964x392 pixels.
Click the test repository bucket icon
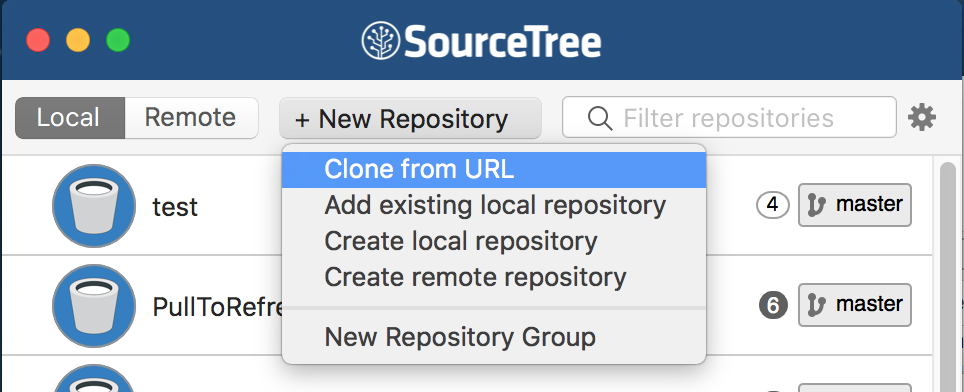94,206
